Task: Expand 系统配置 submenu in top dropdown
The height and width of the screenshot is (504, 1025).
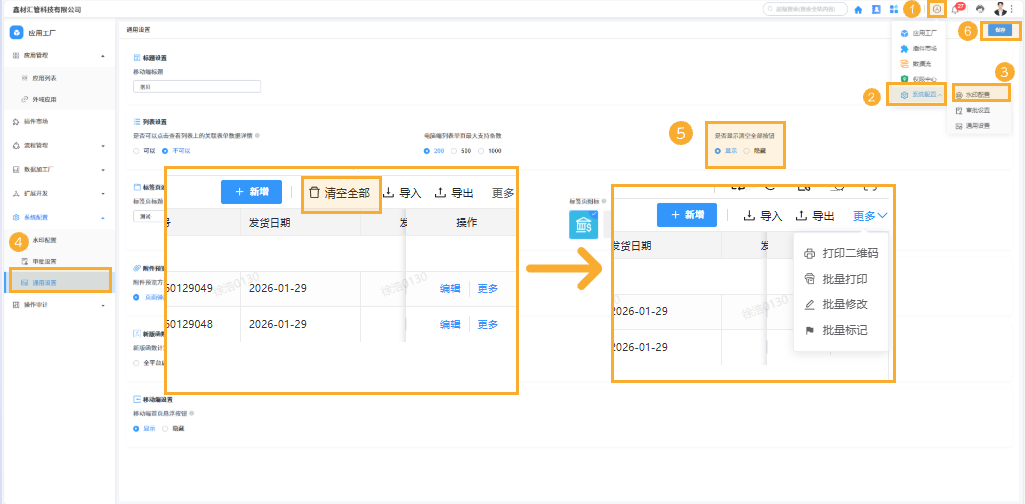Action: click(921, 95)
